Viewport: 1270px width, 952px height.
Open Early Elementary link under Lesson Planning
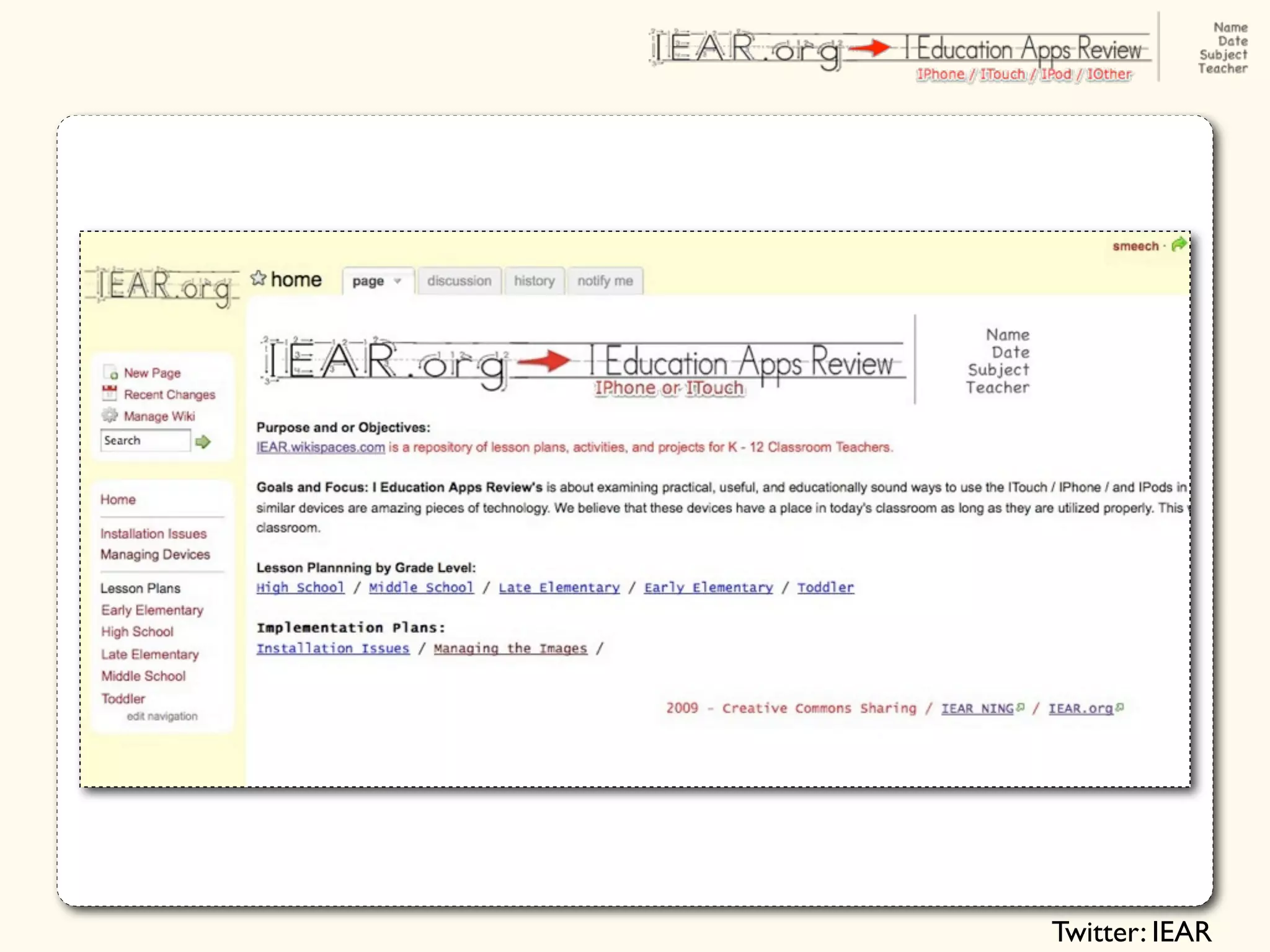click(709, 587)
